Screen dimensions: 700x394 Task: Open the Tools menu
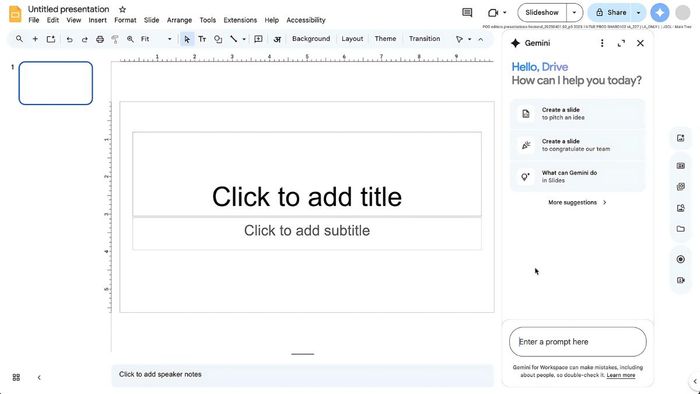click(x=208, y=20)
